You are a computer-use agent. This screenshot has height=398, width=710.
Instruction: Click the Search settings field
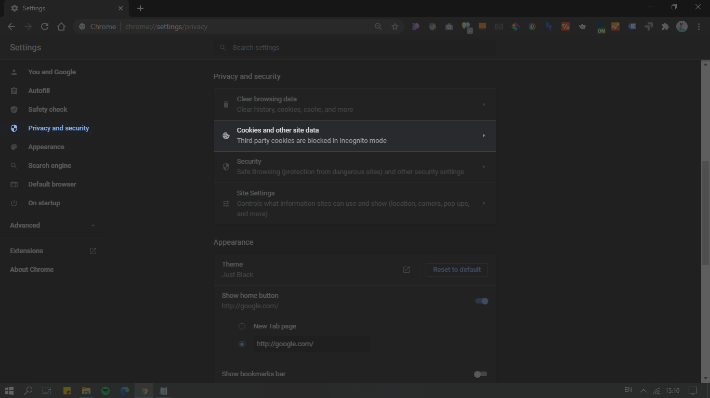355,48
